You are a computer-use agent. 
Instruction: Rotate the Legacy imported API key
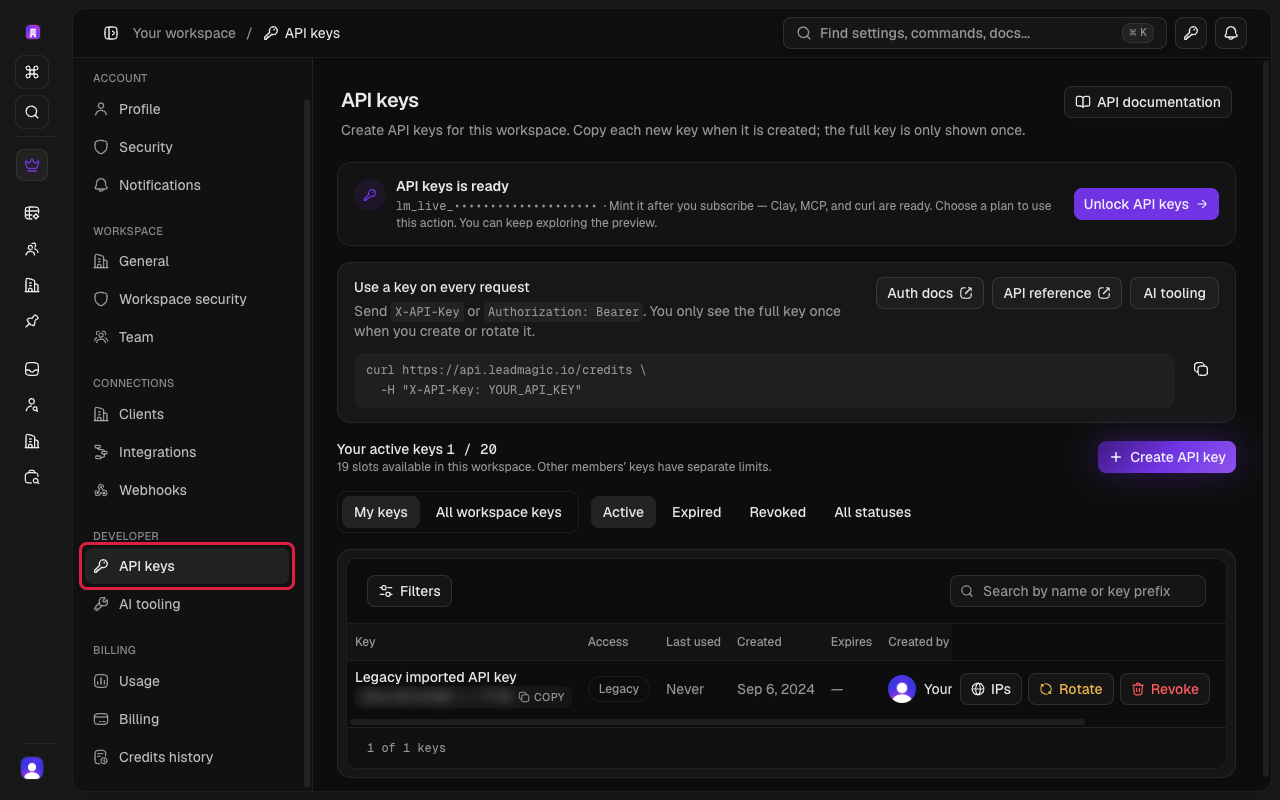click(1071, 689)
